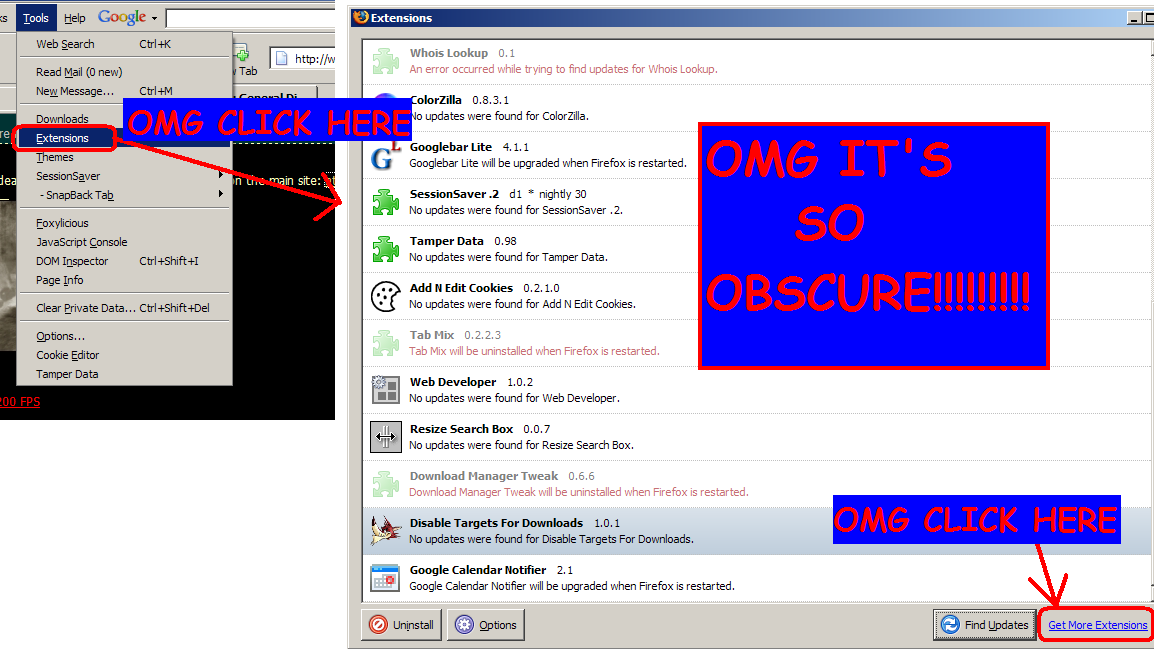Follow the Get More Extensions link
The width and height of the screenshot is (1154, 649).
pos(1097,625)
